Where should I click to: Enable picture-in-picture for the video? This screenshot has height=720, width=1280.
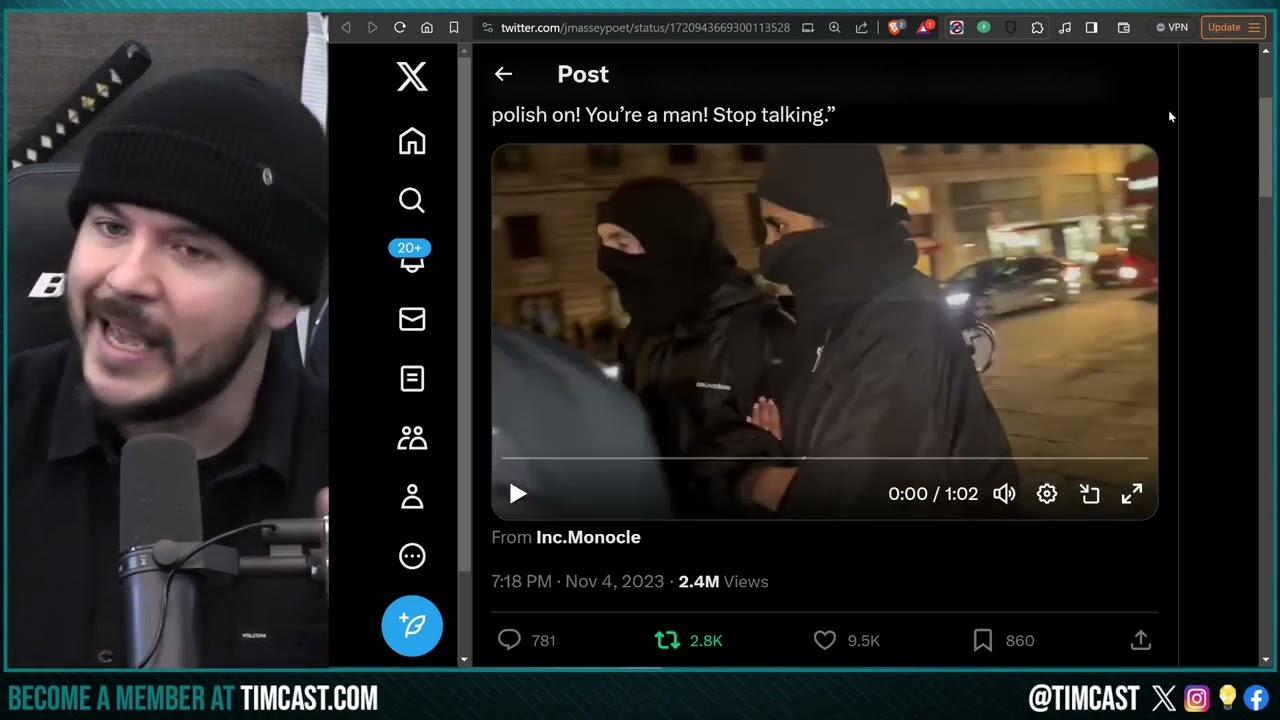(1090, 494)
